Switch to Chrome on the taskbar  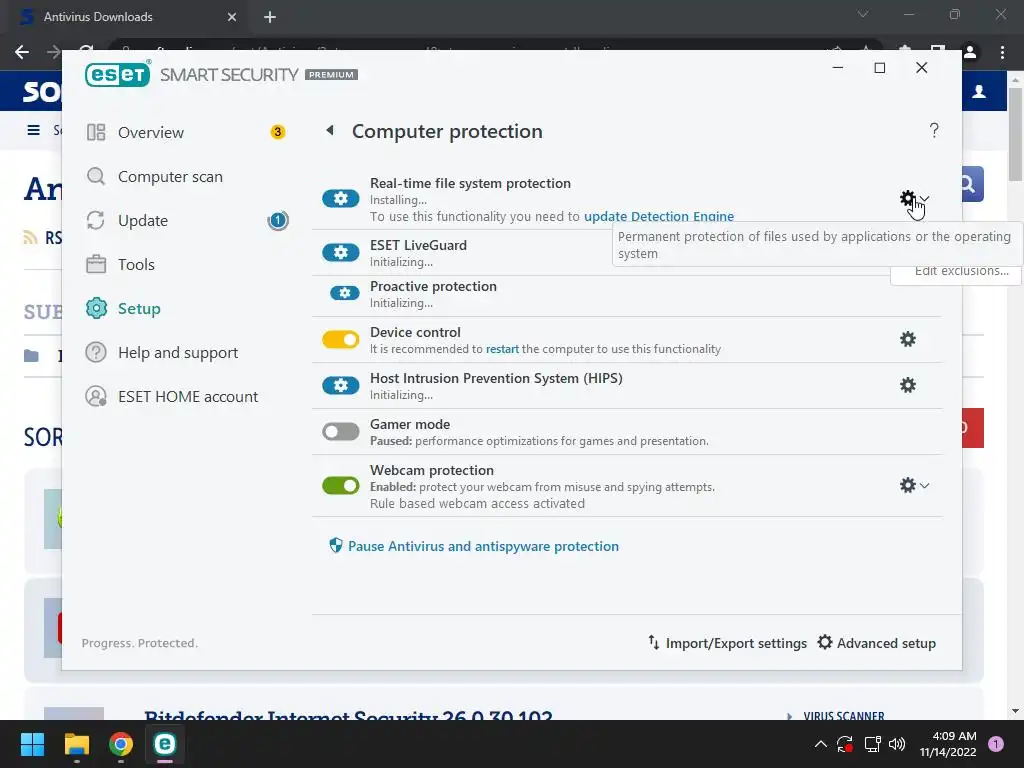(x=120, y=744)
